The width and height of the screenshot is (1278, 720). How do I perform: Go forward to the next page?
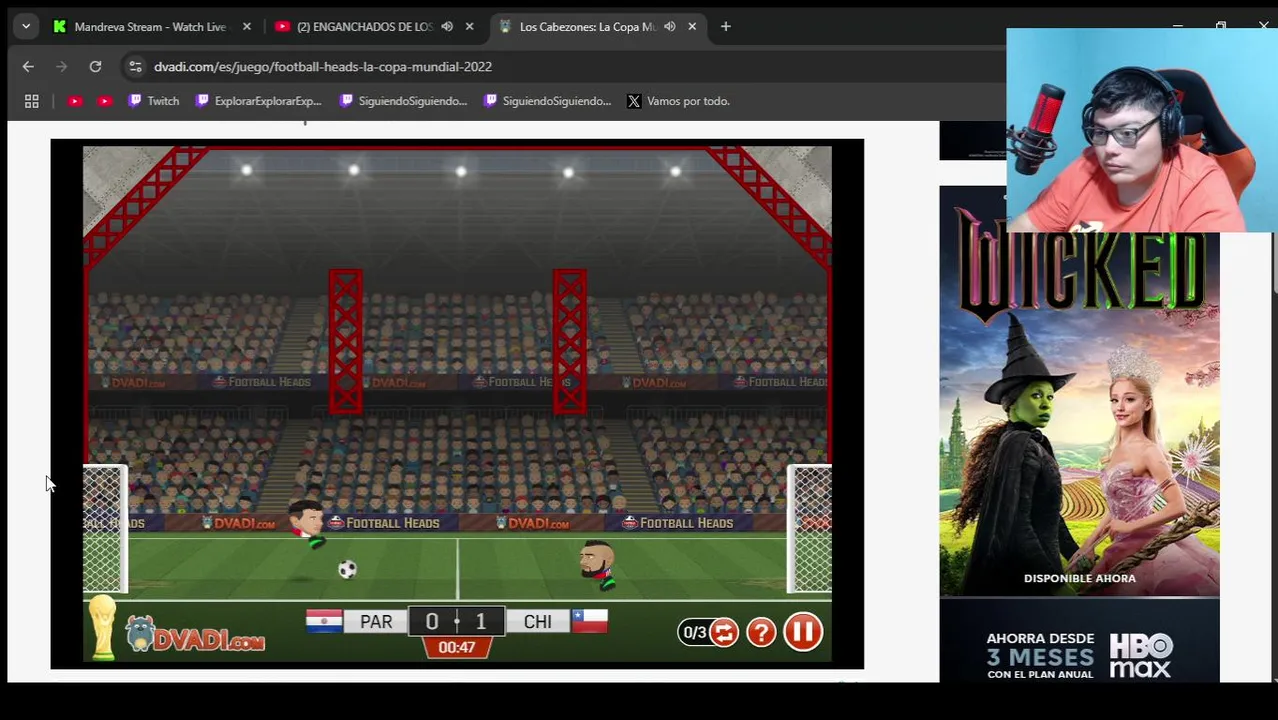61,67
